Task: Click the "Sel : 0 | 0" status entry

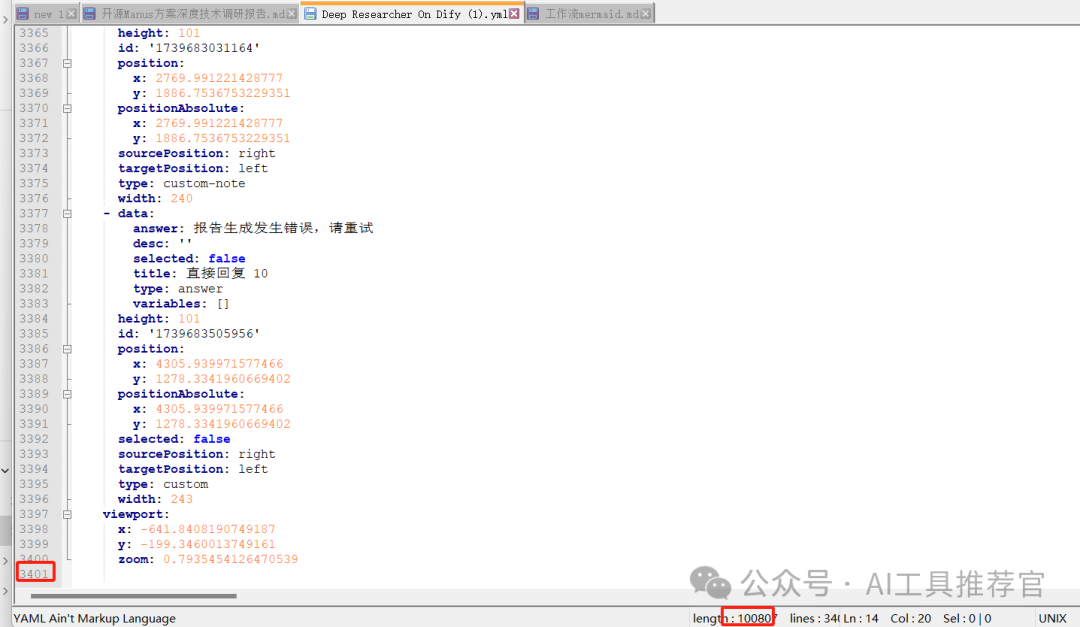Action: pos(967,618)
